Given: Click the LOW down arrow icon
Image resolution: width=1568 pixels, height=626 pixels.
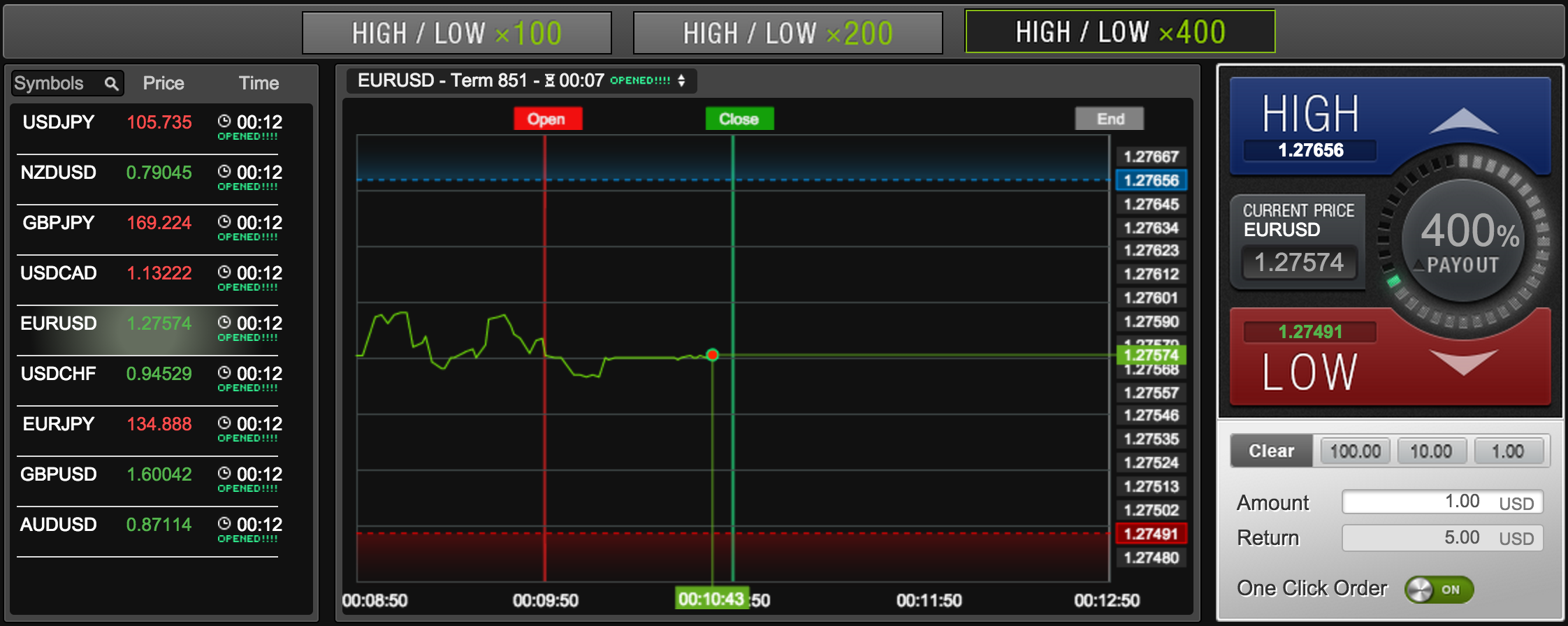Looking at the screenshot, I should tap(1463, 362).
